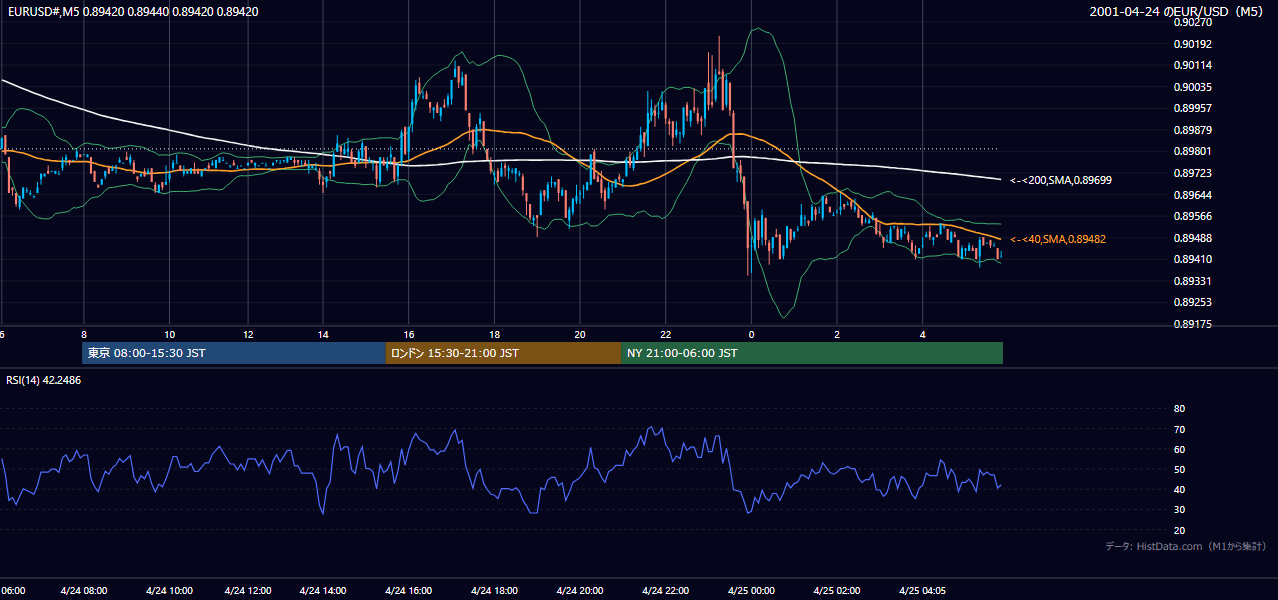
Task: Click price axis value 0.89801
Action: tap(1192, 151)
